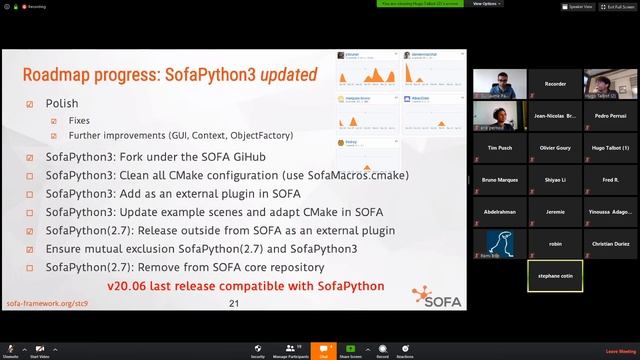The width and height of the screenshot is (640, 360).
Task: Select the Recorder participant tile
Action: point(555,84)
